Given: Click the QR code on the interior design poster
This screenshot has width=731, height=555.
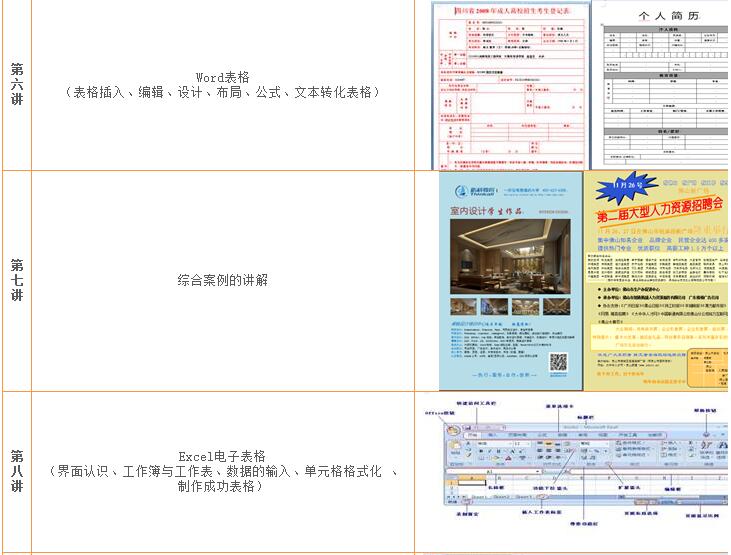Looking at the screenshot, I should [x=558, y=362].
